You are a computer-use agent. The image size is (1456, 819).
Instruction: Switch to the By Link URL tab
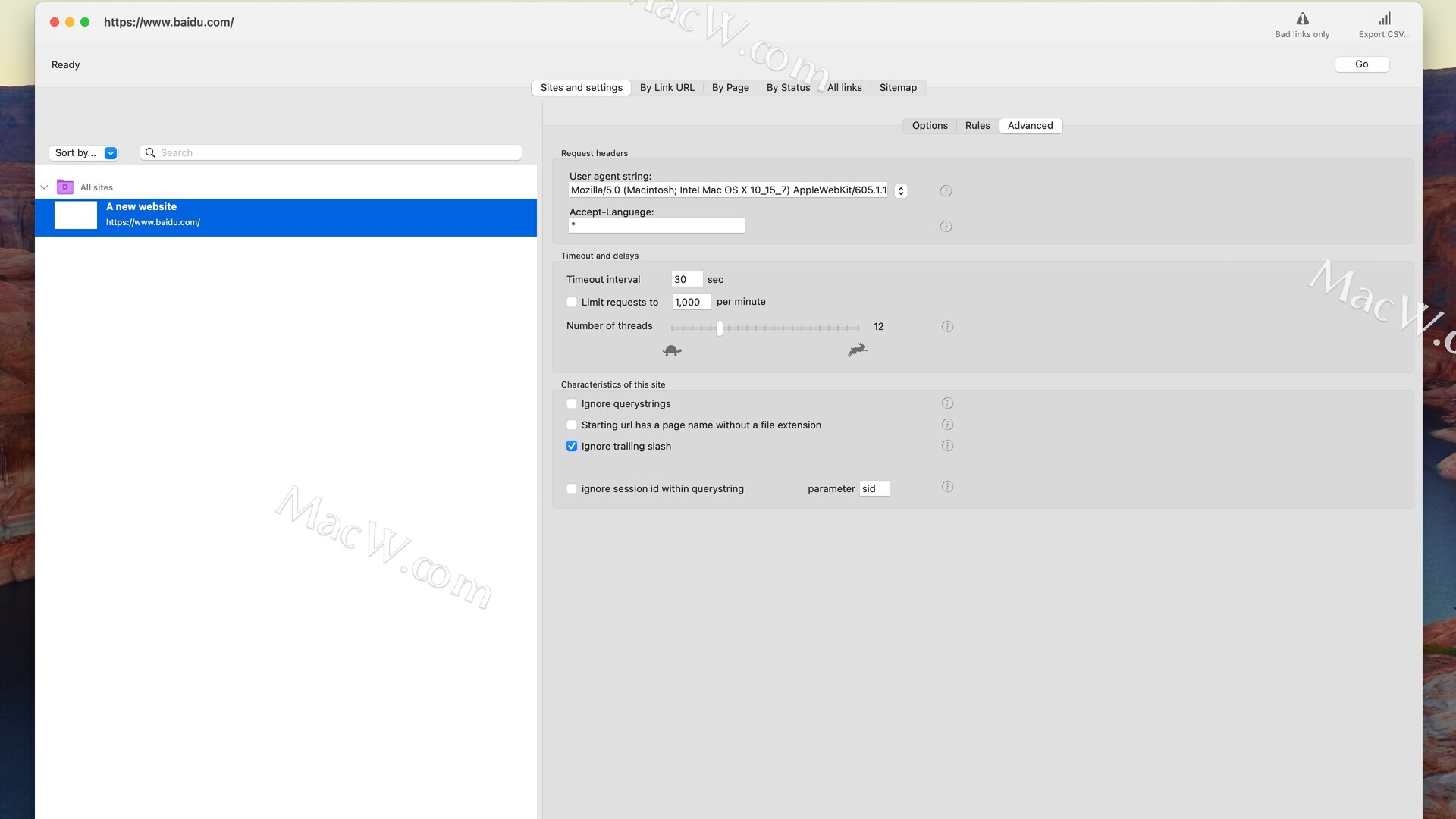coord(667,88)
